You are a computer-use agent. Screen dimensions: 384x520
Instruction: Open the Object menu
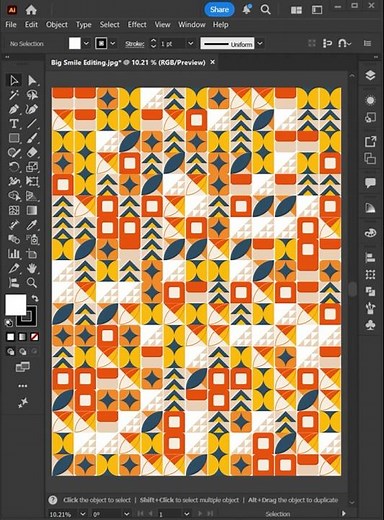(57, 25)
